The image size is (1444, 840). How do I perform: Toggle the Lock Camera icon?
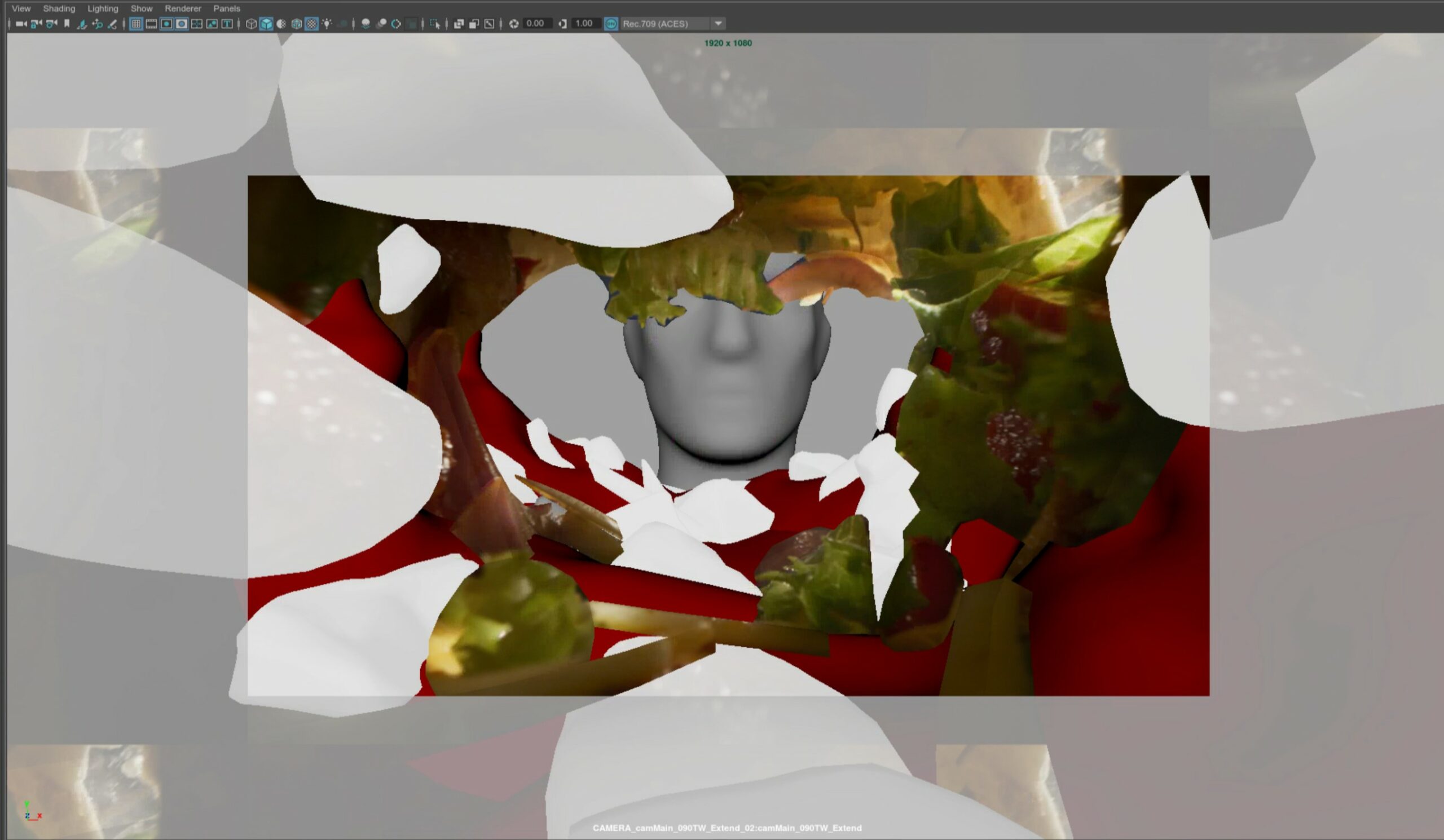click(x=36, y=24)
